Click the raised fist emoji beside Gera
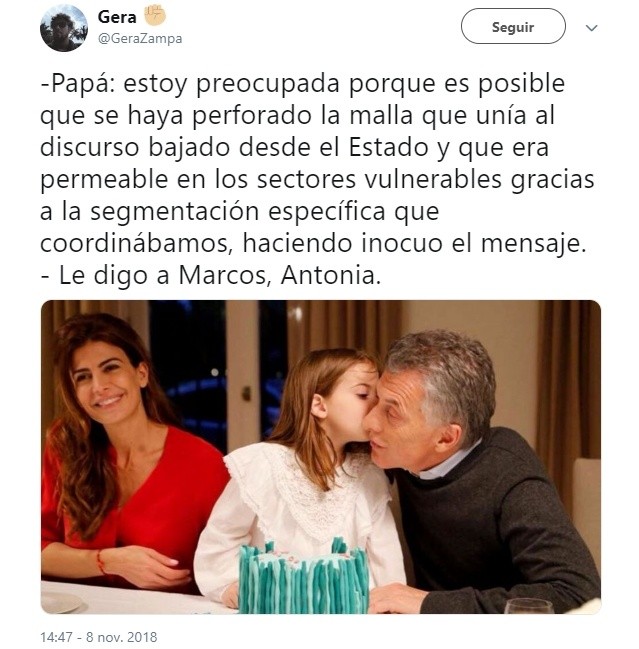 [155, 15]
